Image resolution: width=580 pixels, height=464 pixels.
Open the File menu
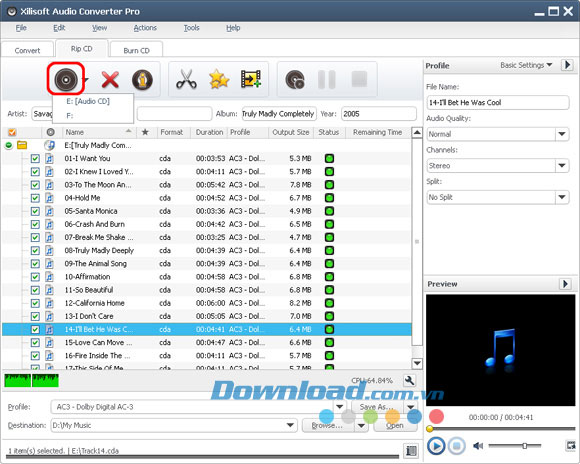tap(21, 28)
